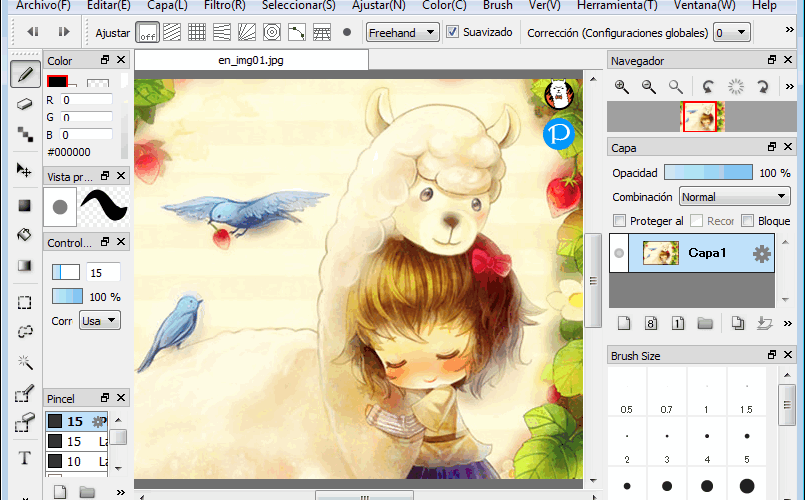Select the Text tool
Viewport: 805px width, 500px height.
pyautogui.click(x=25, y=457)
